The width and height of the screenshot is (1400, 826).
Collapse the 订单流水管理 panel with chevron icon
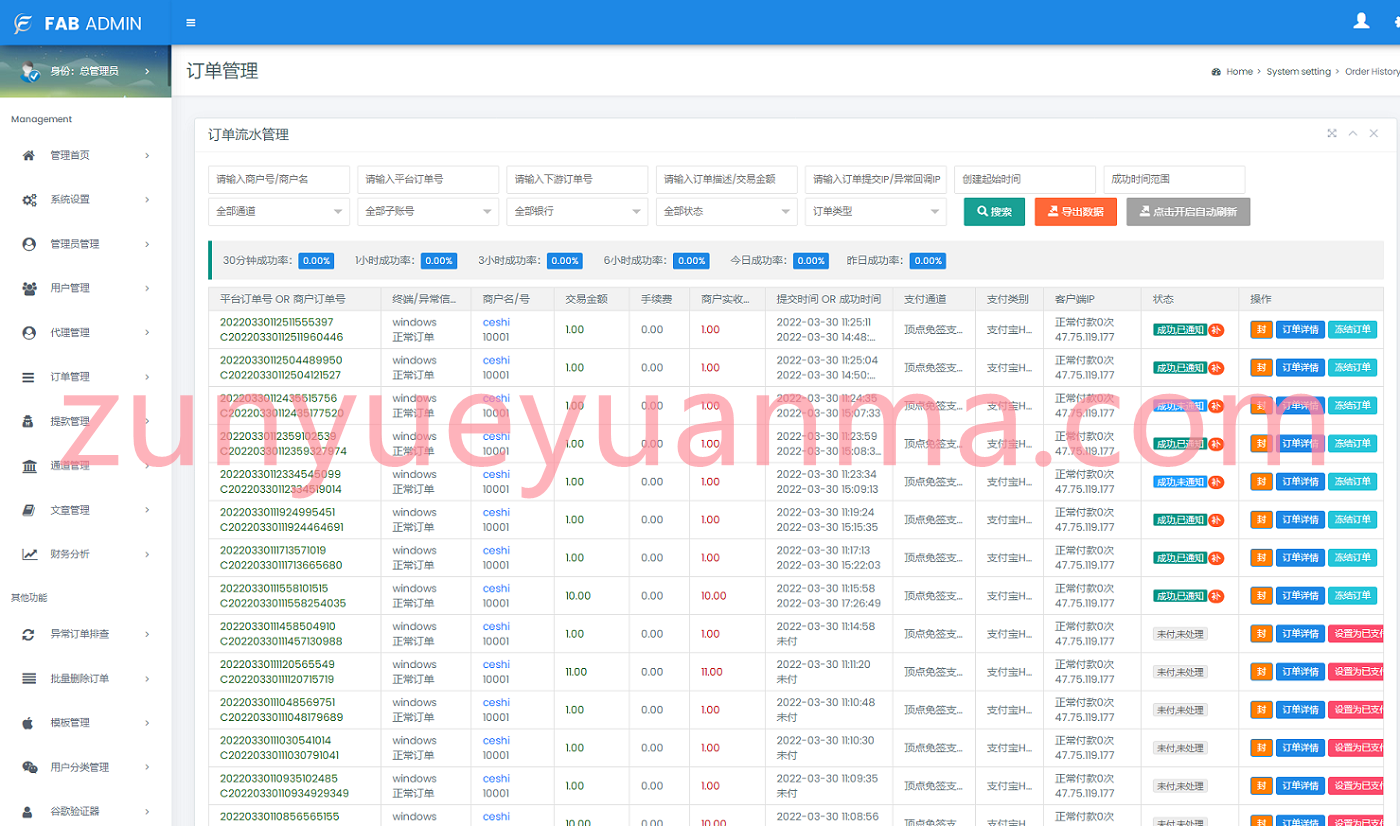point(1353,133)
